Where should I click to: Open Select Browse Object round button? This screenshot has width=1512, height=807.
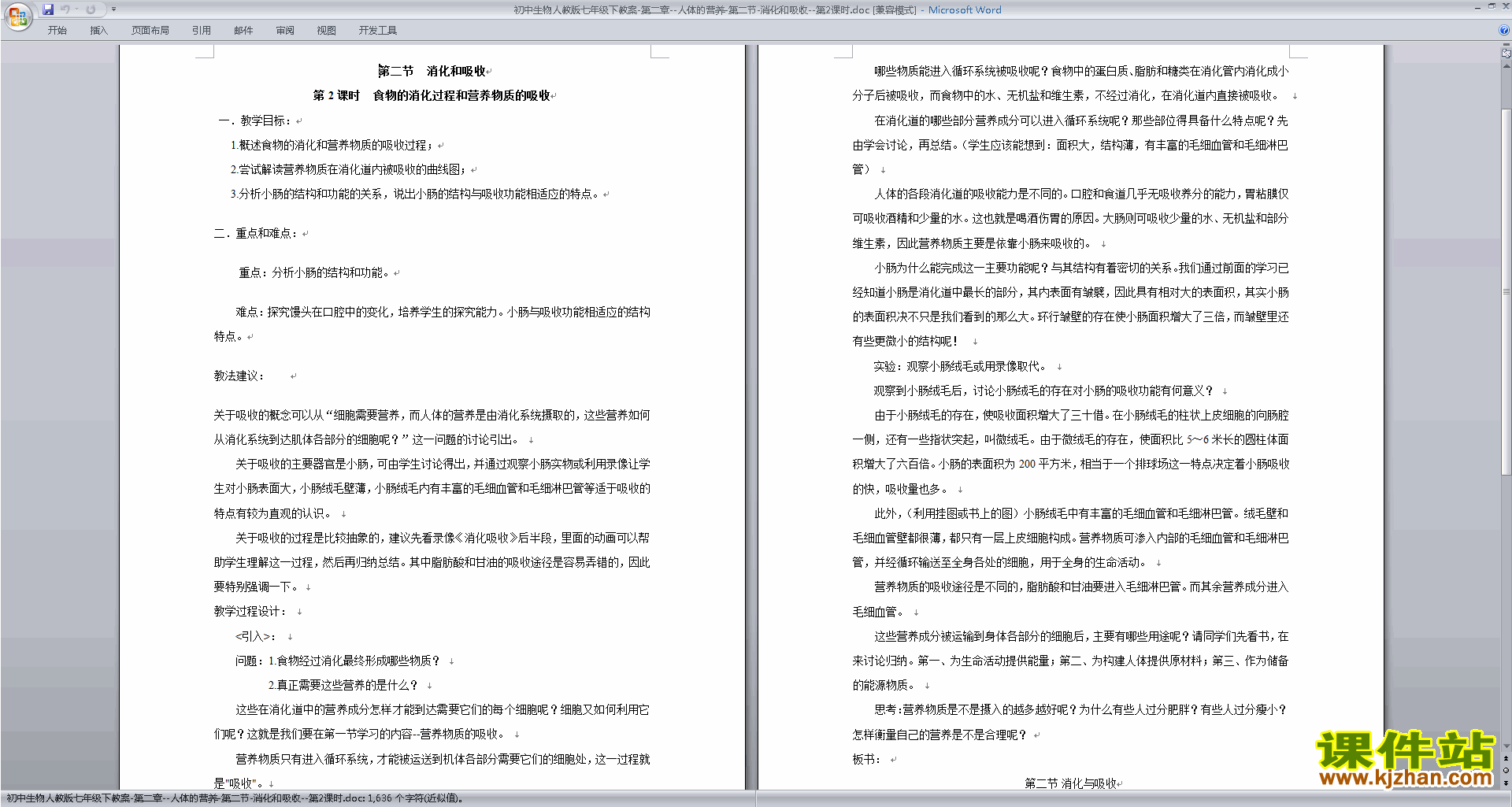1506,770
